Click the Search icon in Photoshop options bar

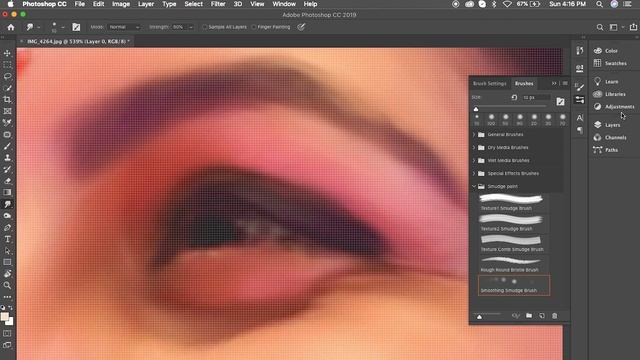tap(600, 27)
